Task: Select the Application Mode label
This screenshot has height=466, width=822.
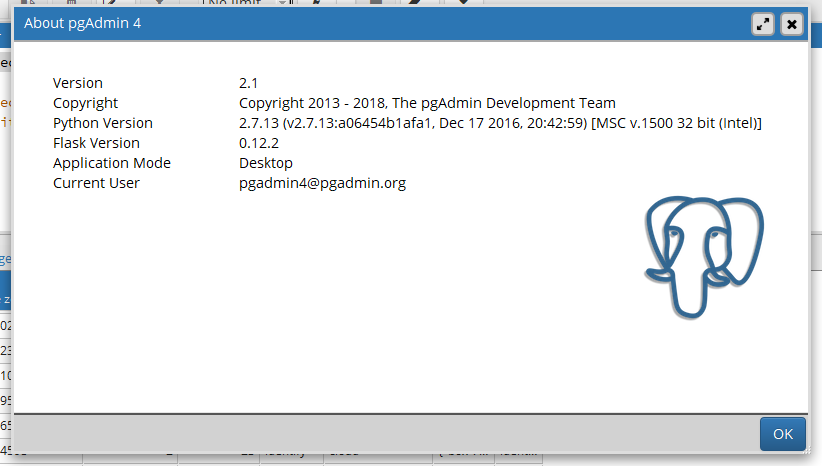Action: [112, 163]
